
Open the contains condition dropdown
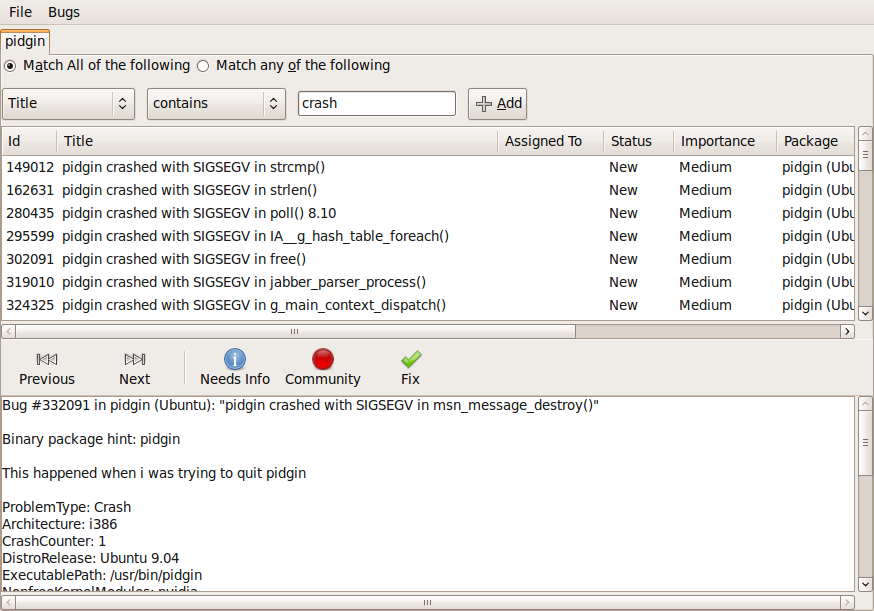[x=216, y=103]
